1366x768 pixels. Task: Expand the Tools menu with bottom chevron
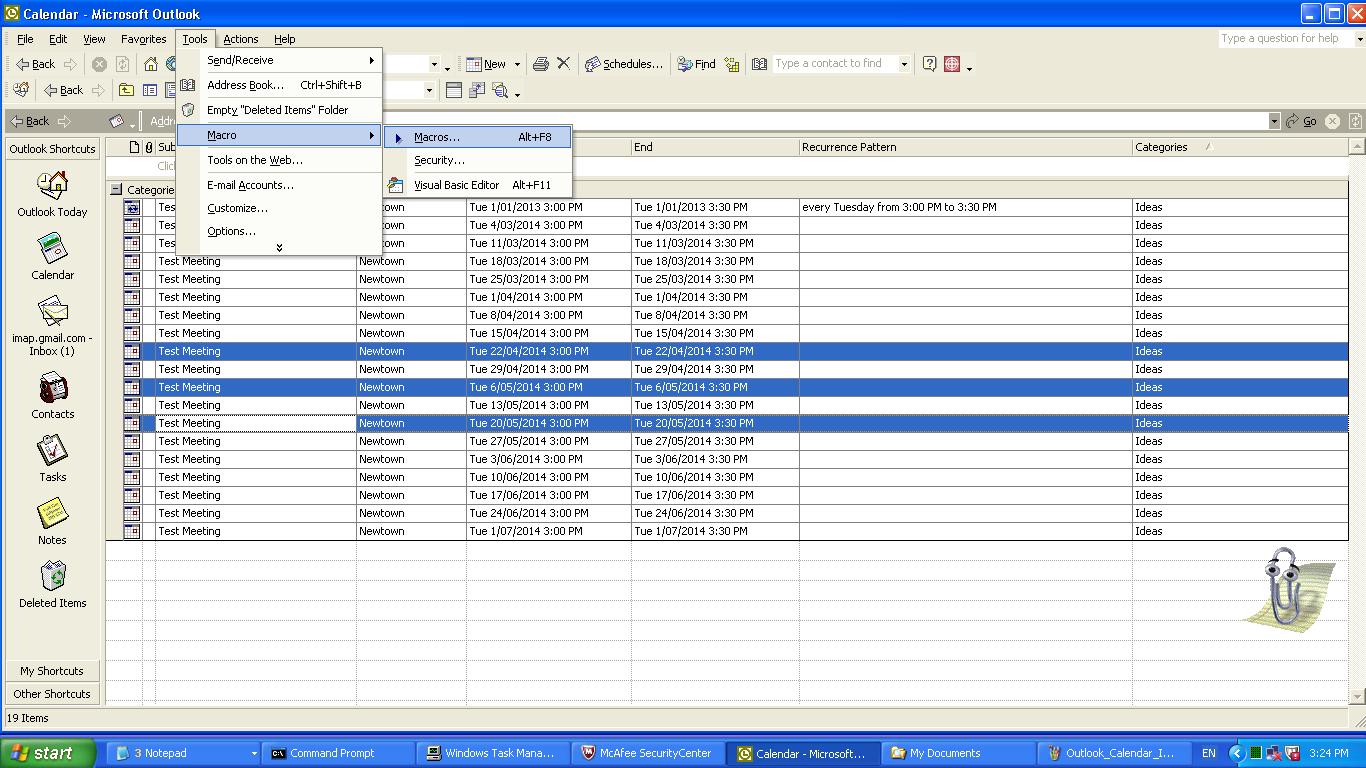click(279, 247)
